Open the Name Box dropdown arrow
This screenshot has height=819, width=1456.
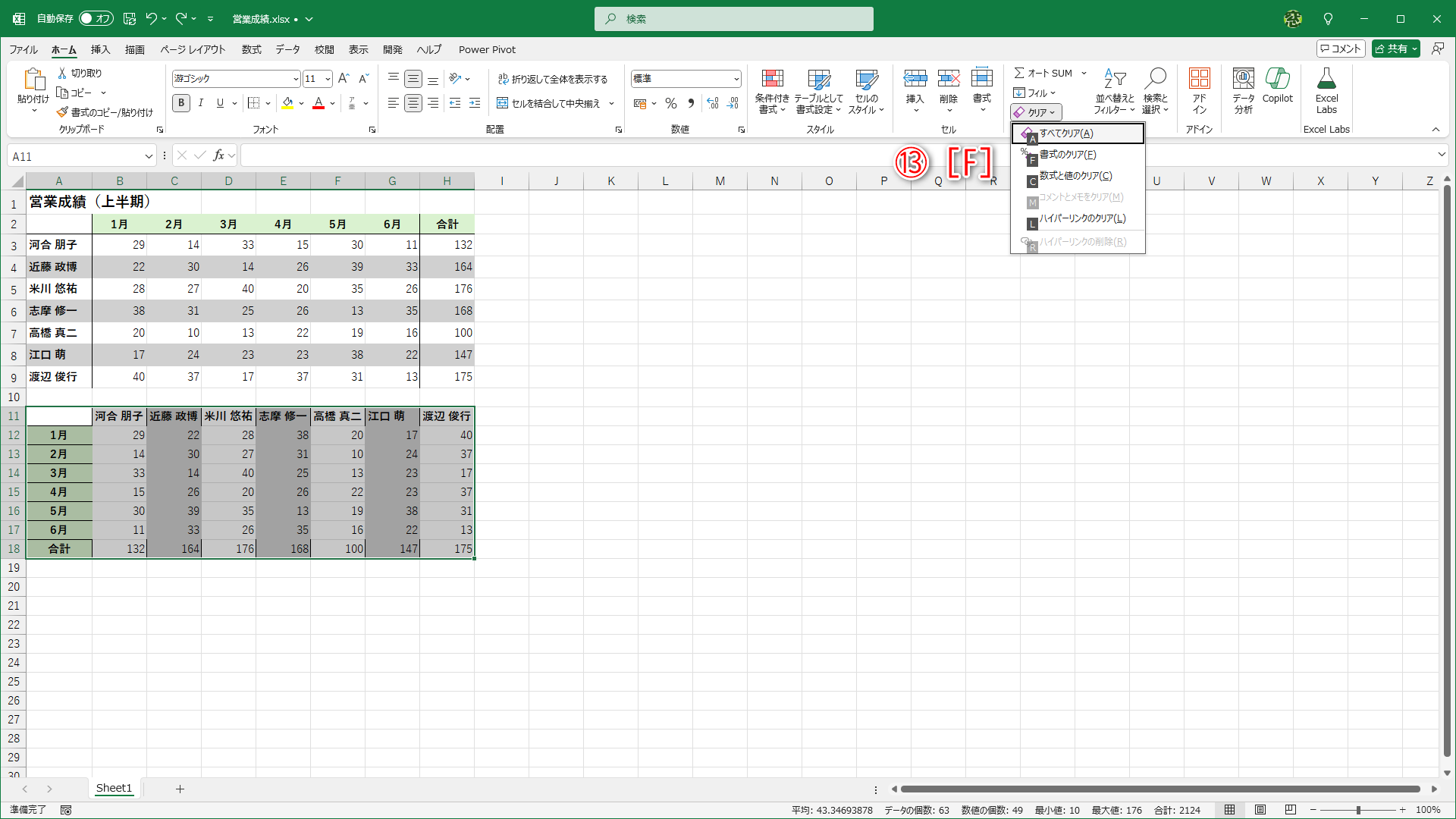click(x=149, y=156)
